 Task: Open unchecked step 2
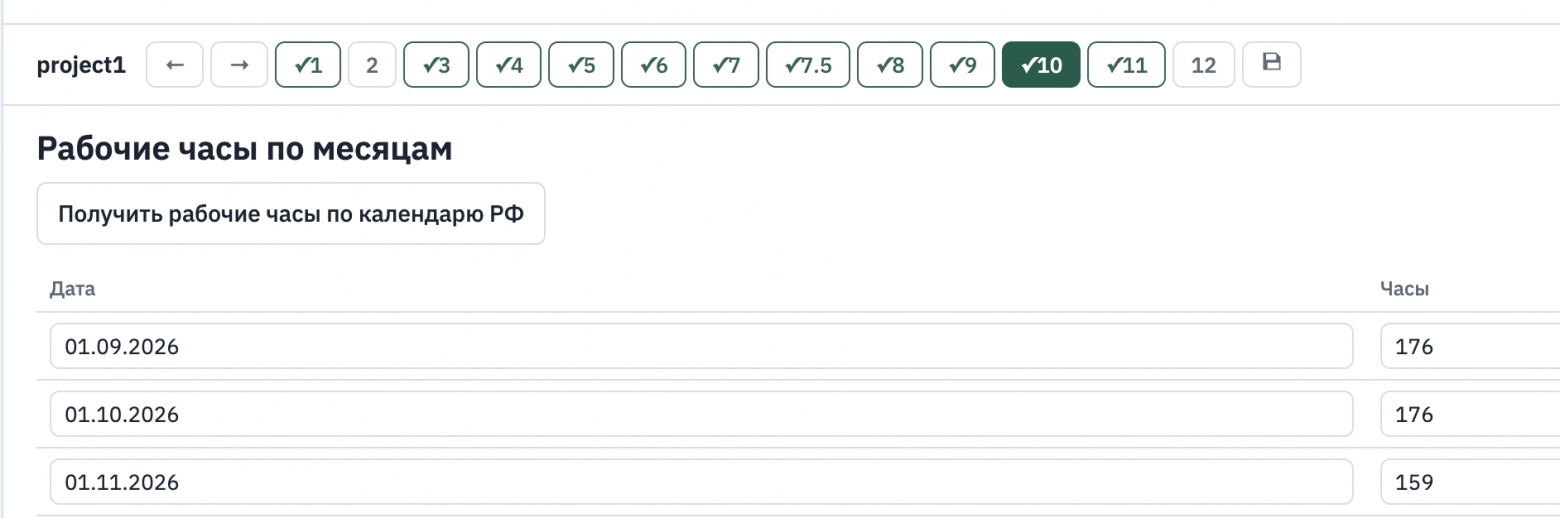[372, 65]
